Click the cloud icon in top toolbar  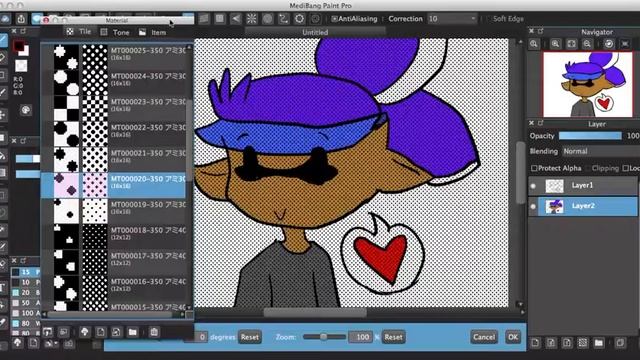(5, 19)
